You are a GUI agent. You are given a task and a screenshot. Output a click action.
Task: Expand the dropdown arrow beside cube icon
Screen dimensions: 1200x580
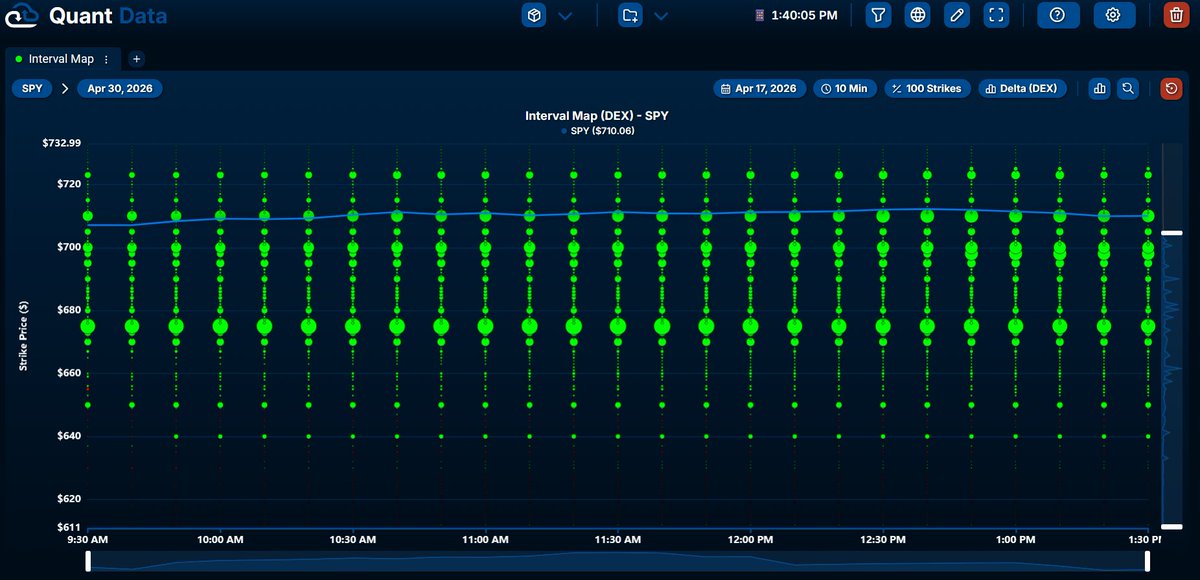(x=565, y=15)
